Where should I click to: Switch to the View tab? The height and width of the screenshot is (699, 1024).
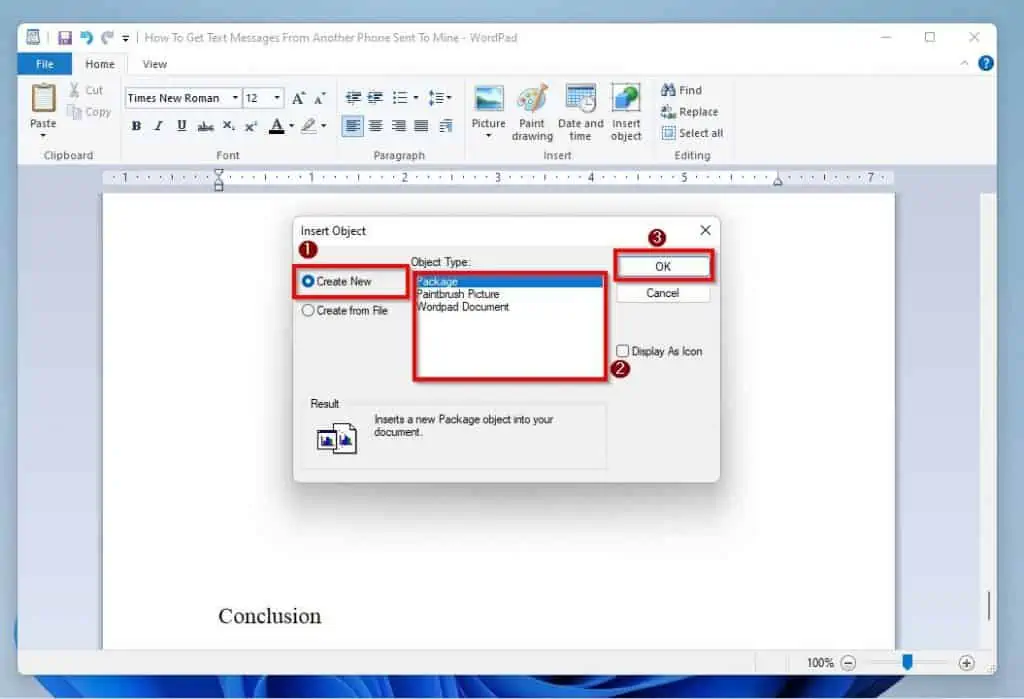155,64
